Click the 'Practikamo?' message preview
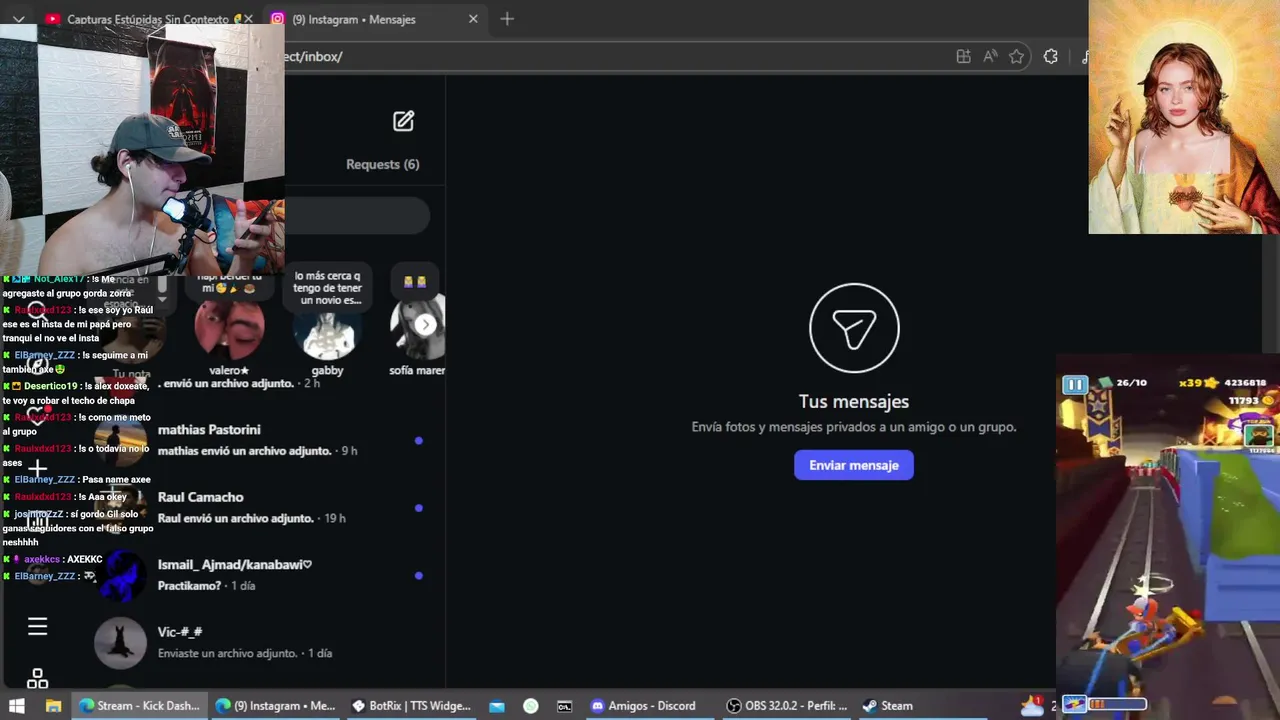Viewport: 1280px width, 720px height. [189, 586]
